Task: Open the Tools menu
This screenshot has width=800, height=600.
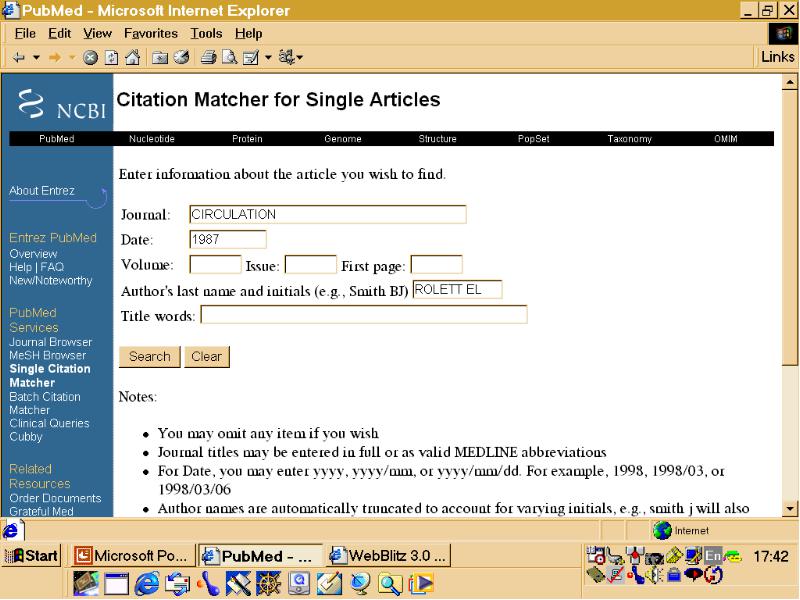Action: click(x=206, y=34)
